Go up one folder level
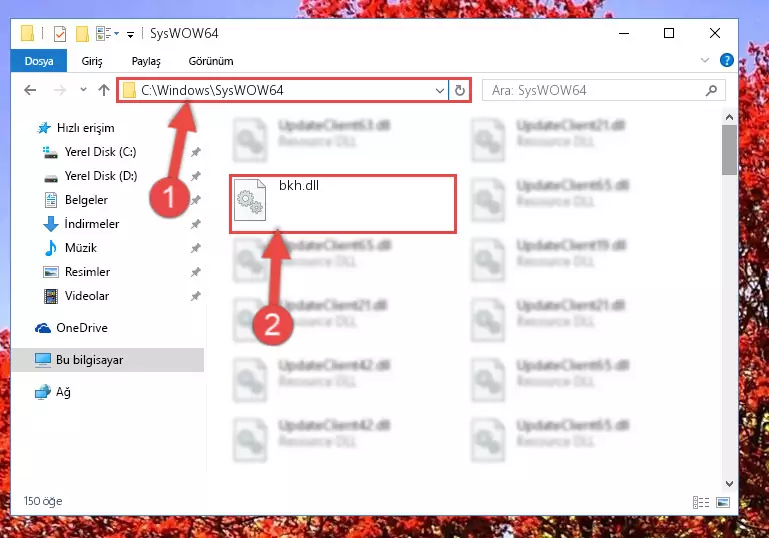769x538 pixels. [x=103, y=90]
